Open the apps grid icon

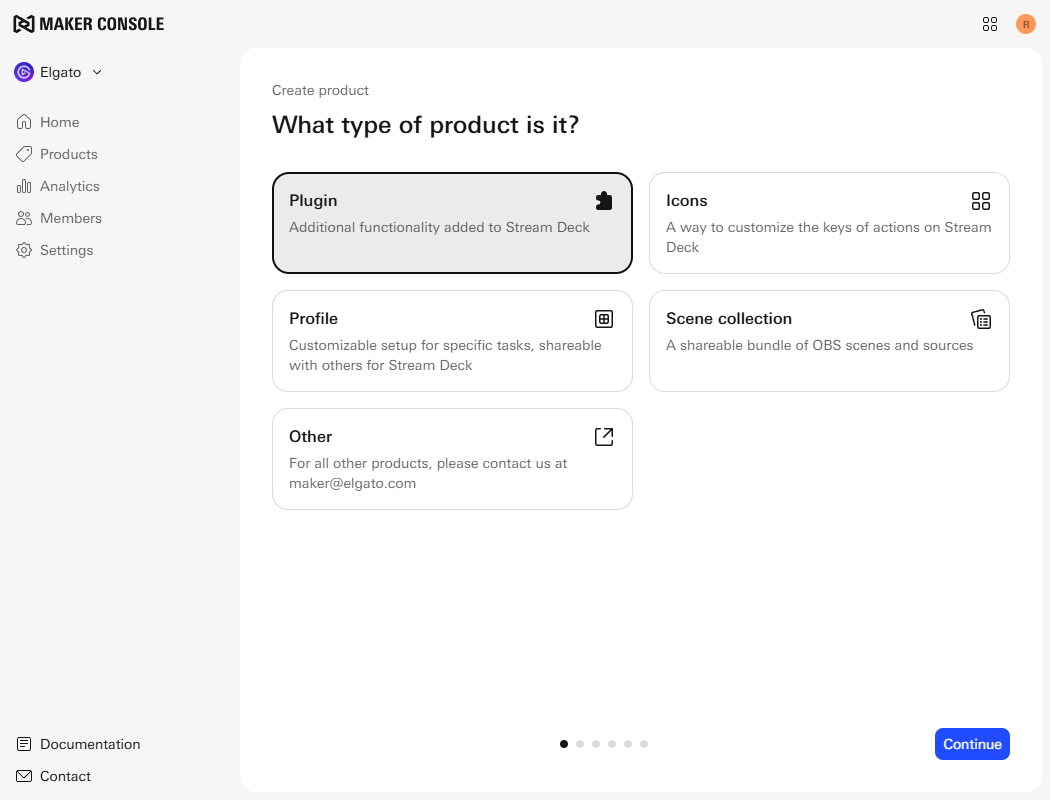click(x=990, y=24)
